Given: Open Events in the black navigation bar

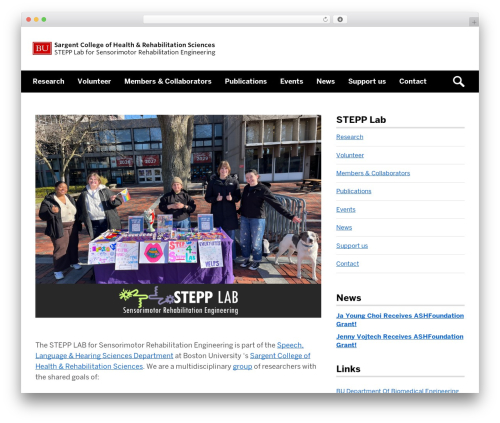Looking at the screenshot, I should point(291,81).
